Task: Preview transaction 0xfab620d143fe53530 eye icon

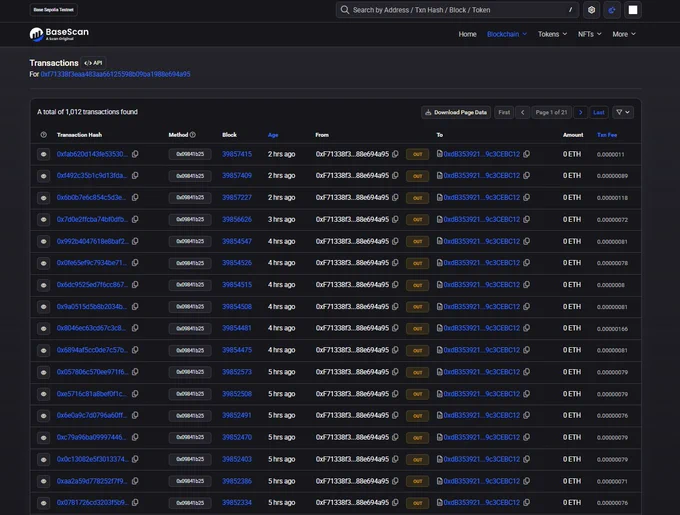Action: 43,154
